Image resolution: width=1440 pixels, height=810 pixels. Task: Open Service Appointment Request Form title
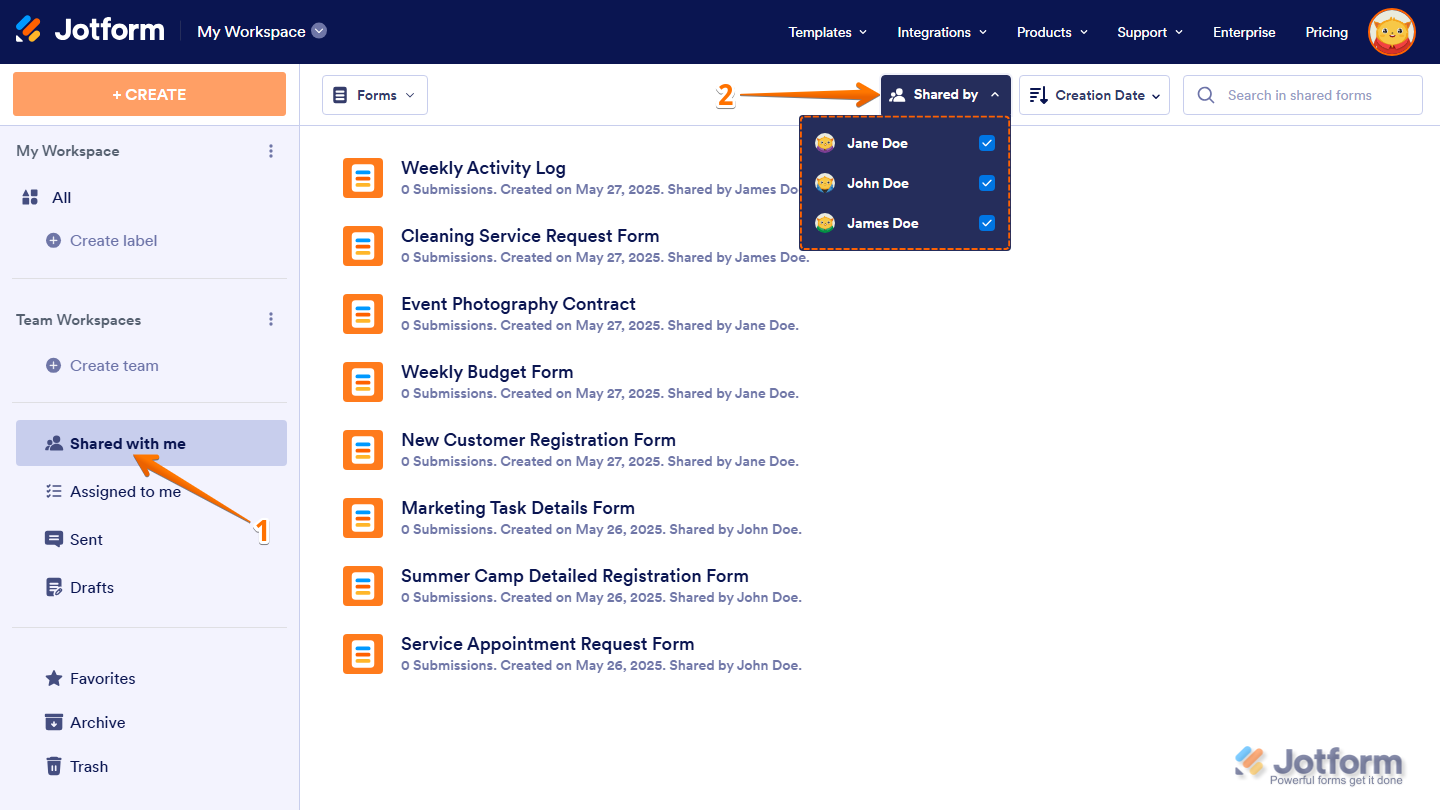[x=548, y=644]
